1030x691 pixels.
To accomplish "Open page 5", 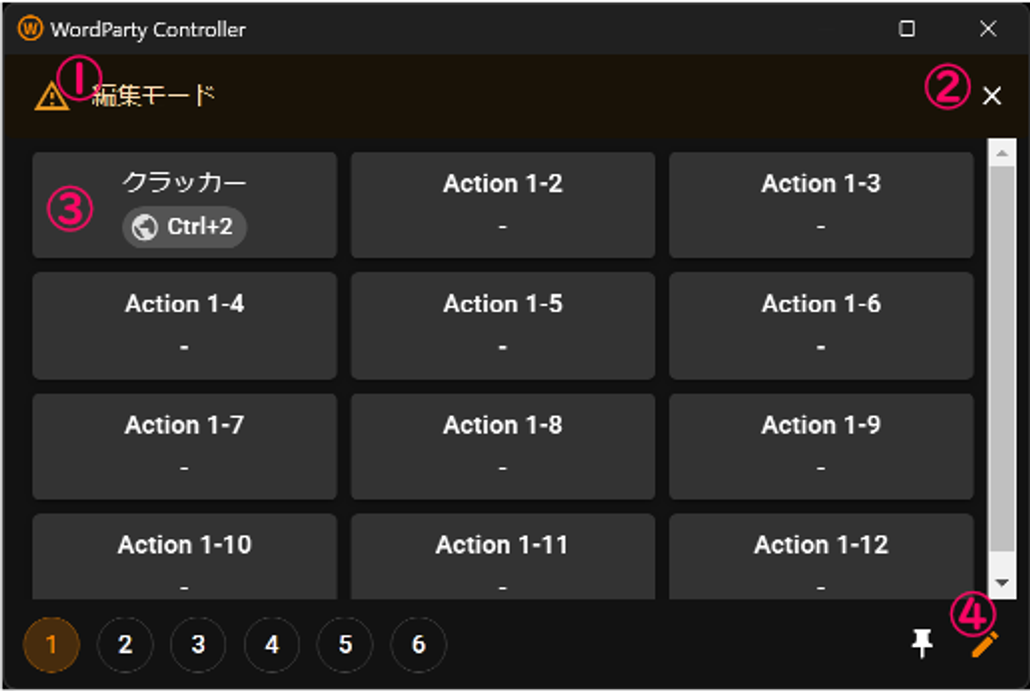I will pyautogui.click(x=345, y=645).
